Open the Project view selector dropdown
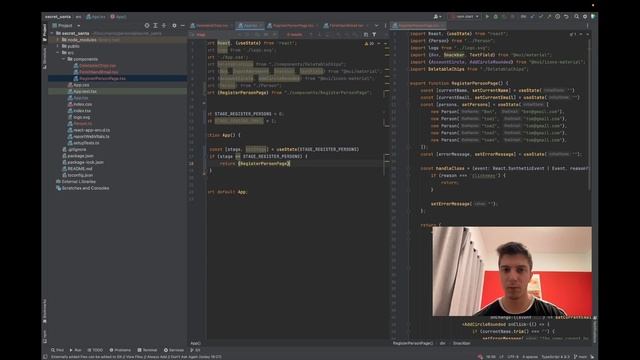The width and height of the screenshot is (640, 360). click(x=67, y=26)
